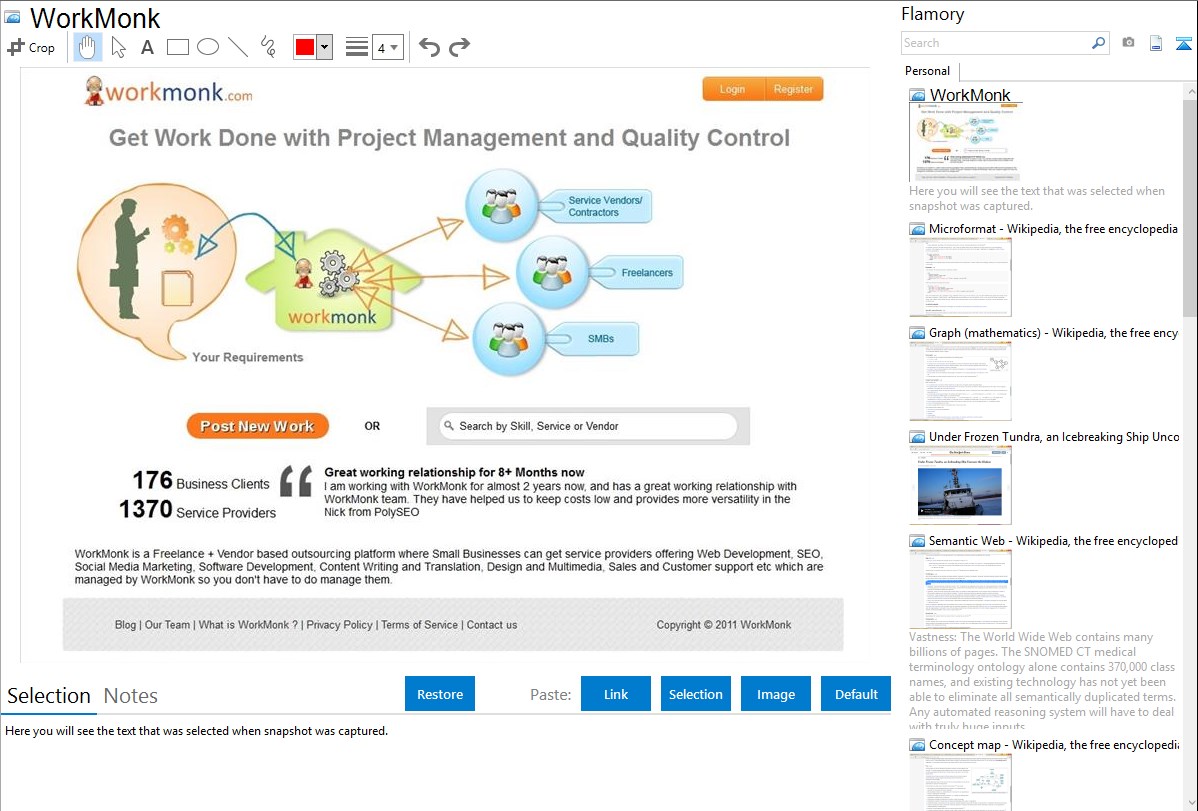Click the Search by Skill input field
Viewport: 1198px width, 811px height.
(588, 426)
